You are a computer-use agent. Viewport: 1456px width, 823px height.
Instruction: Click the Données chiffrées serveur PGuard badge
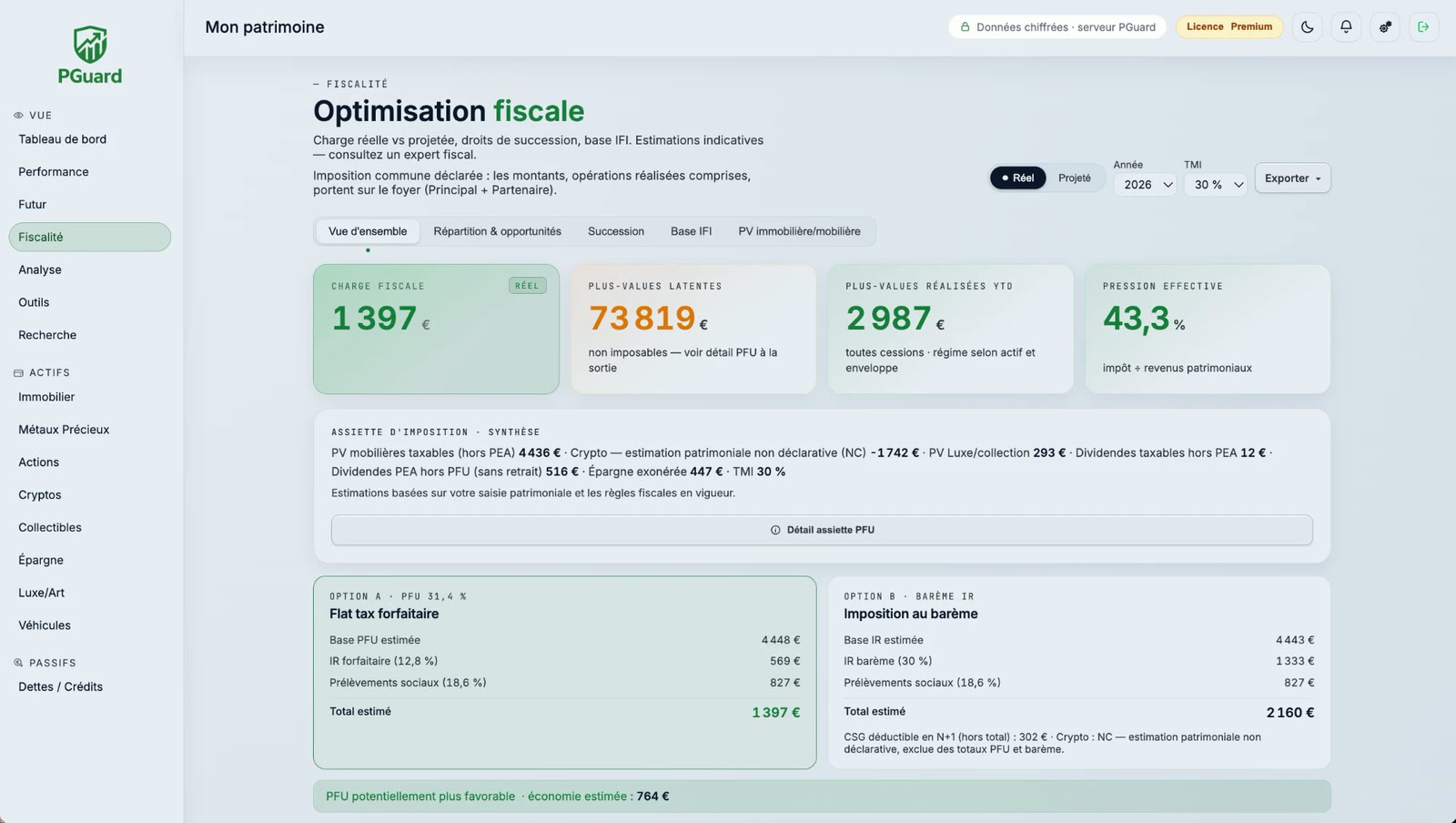[x=1057, y=27]
